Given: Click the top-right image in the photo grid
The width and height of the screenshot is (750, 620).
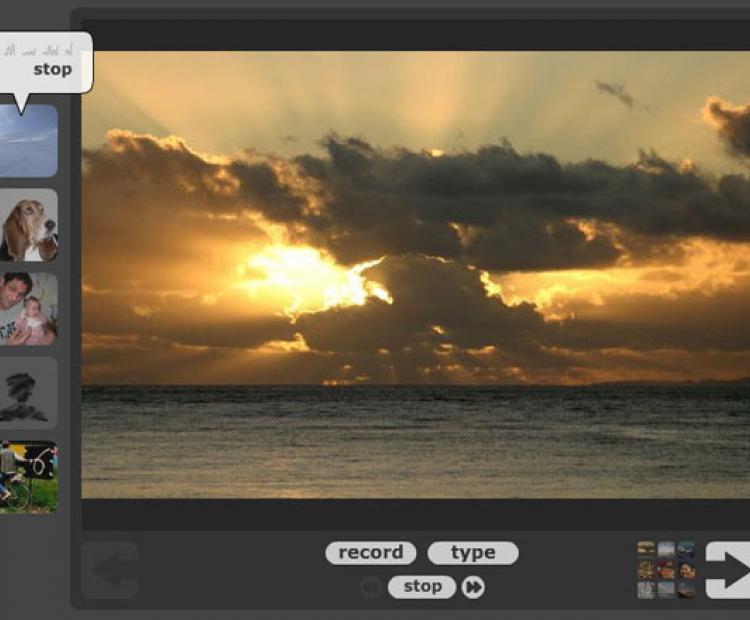Looking at the screenshot, I should [x=686, y=550].
